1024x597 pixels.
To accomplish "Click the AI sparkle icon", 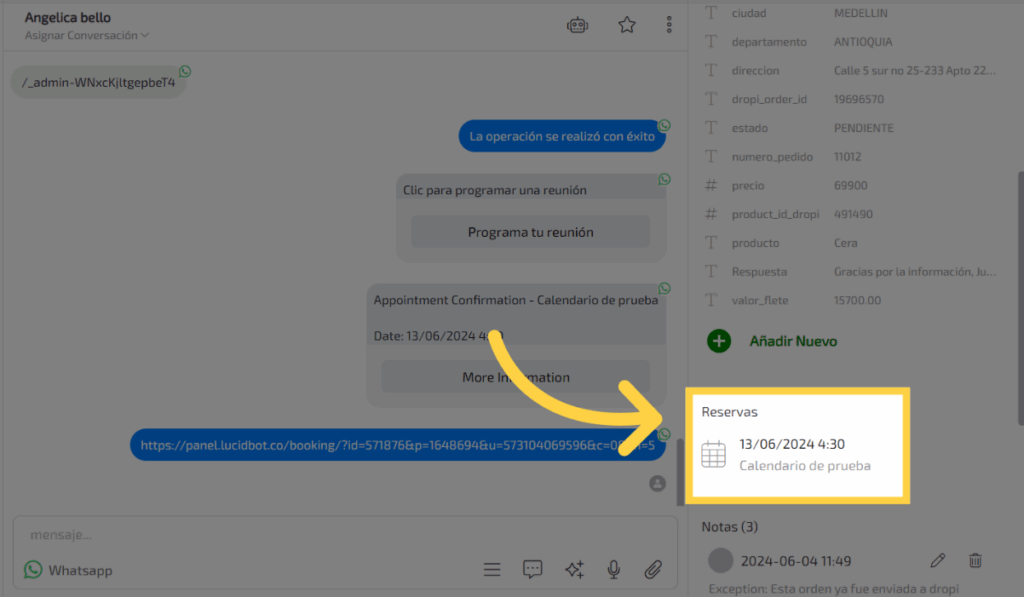I will click(574, 569).
